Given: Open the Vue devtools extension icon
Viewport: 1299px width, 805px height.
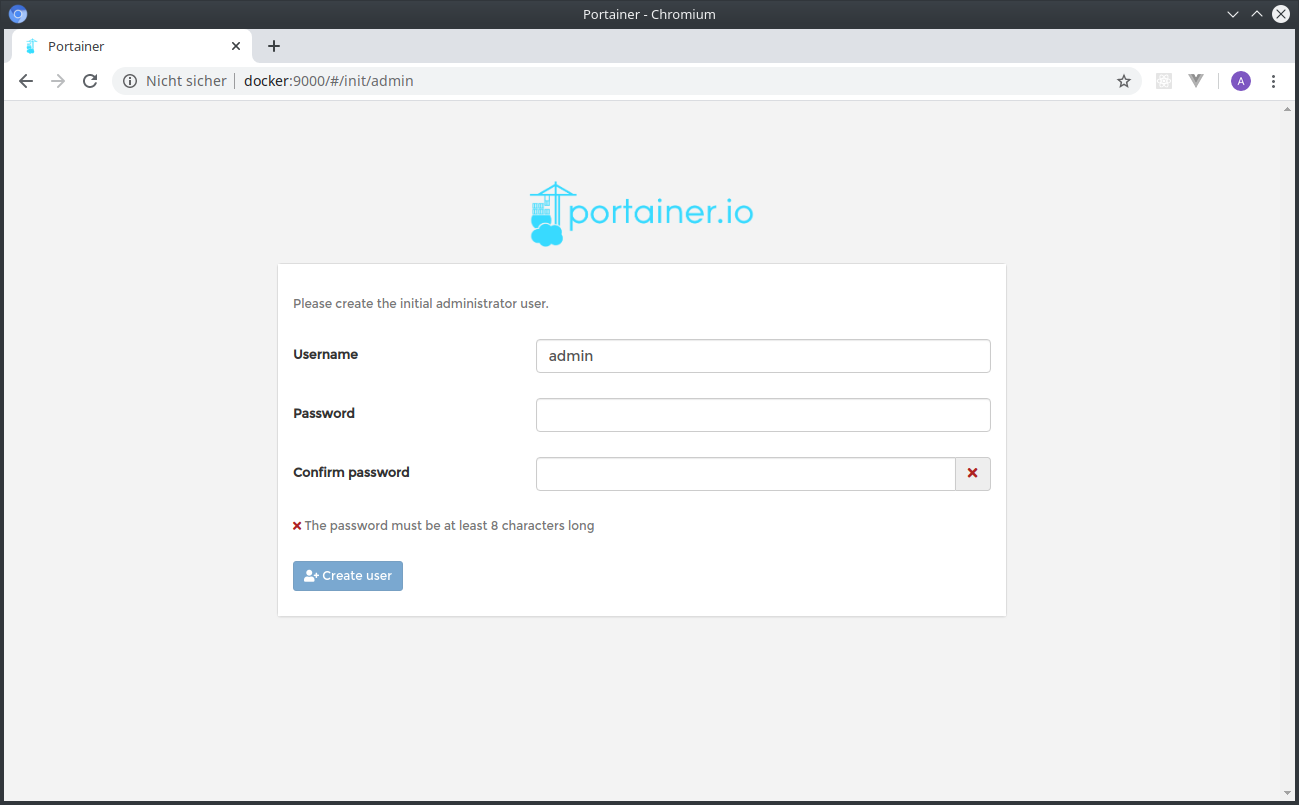Looking at the screenshot, I should tap(1196, 81).
